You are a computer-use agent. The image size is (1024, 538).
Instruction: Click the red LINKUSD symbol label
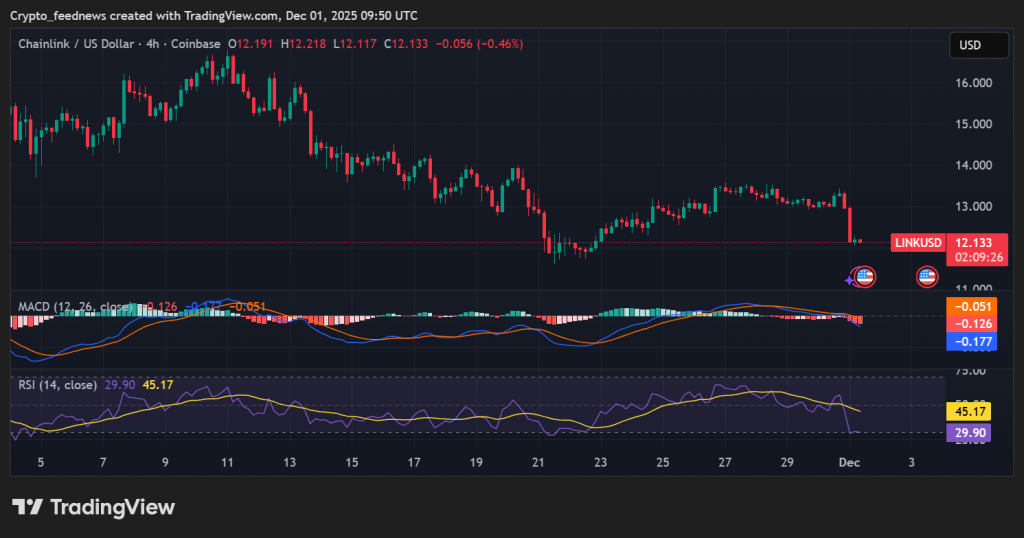tap(918, 243)
